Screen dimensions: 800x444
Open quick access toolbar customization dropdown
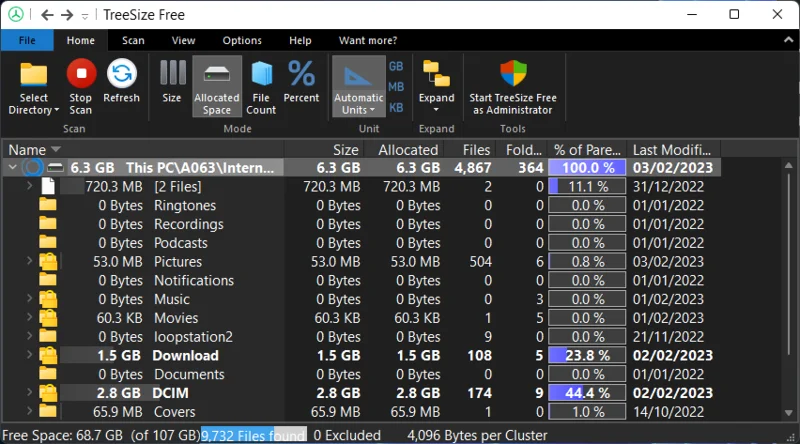[85, 16]
